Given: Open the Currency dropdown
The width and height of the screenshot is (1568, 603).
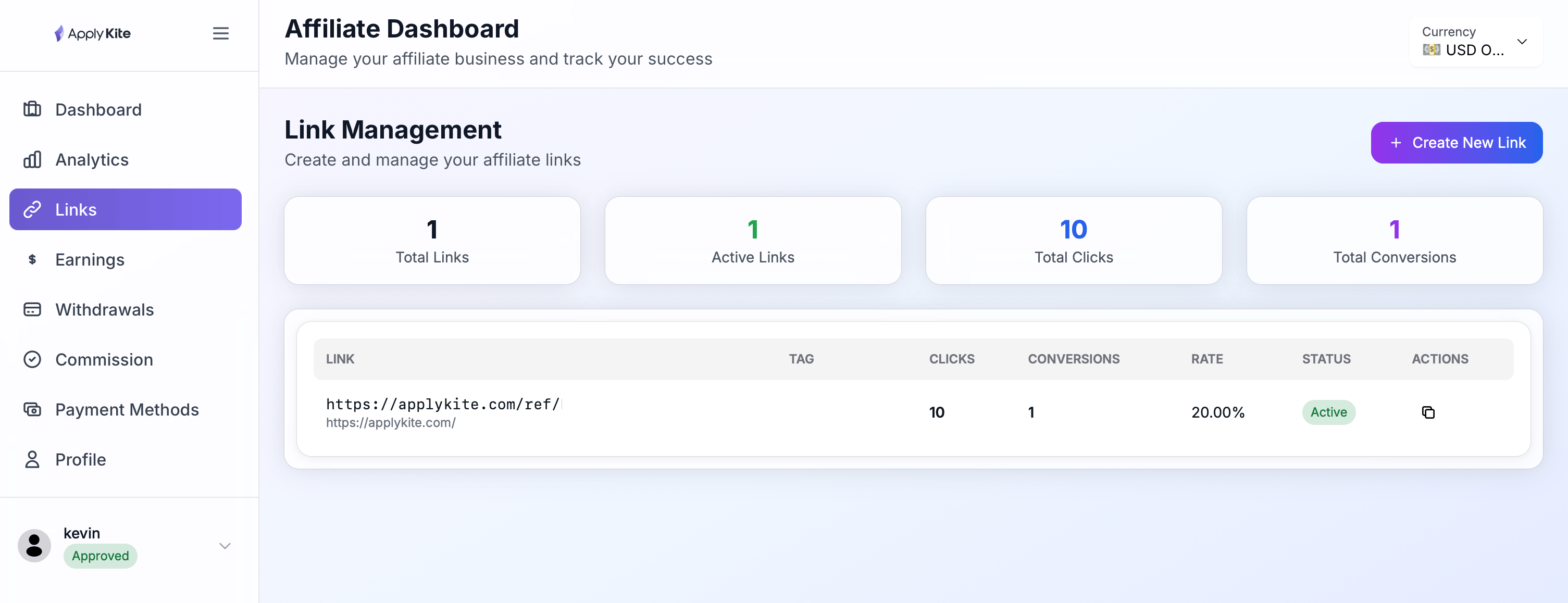Looking at the screenshot, I should click(1475, 41).
